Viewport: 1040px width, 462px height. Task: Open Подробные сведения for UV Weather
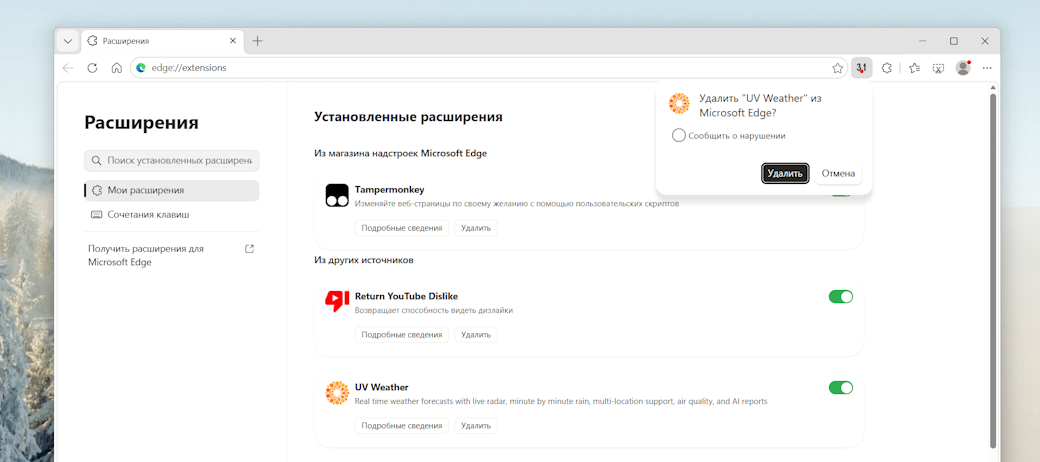pos(402,426)
